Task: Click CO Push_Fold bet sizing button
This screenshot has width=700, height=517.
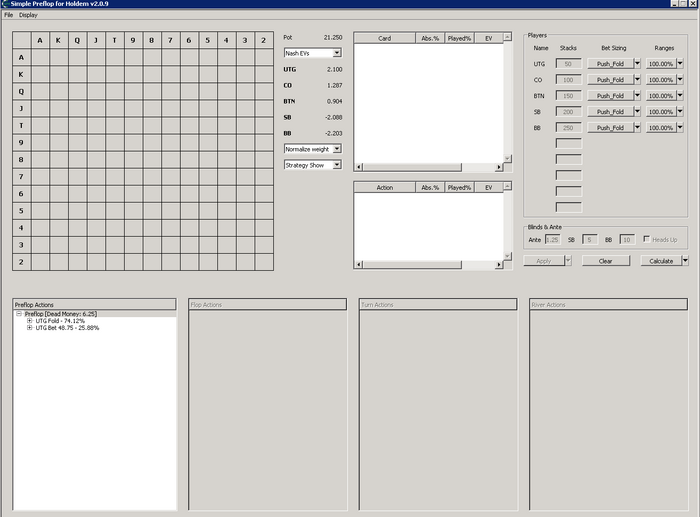Action: pos(610,79)
